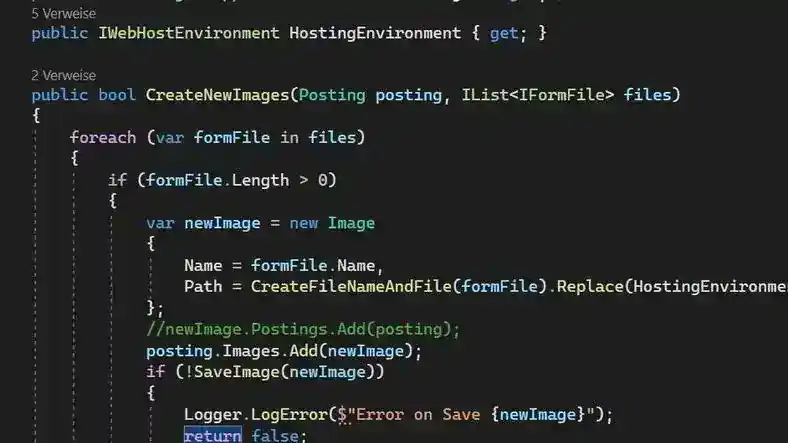The height and width of the screenshot is (443, 788).
Task: Click the commented newImage.Postings.Add line
Action: coord(303,329)
